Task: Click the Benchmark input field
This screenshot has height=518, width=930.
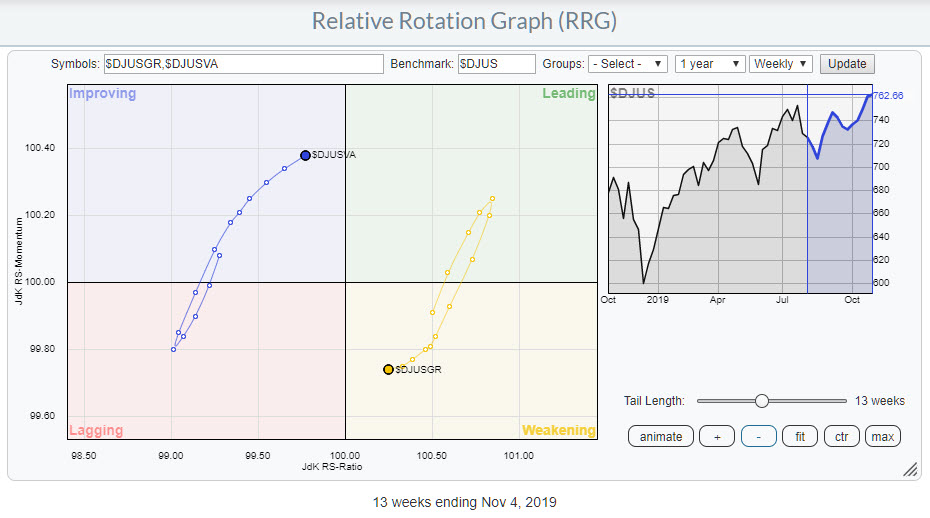Action: [496, 64]
